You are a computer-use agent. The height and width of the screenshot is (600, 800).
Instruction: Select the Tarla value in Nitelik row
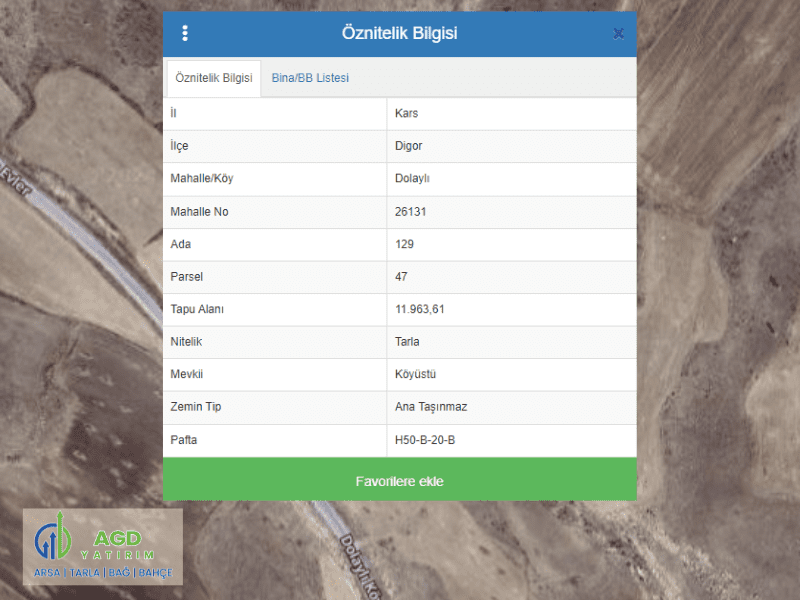click(x=407, y=342)
